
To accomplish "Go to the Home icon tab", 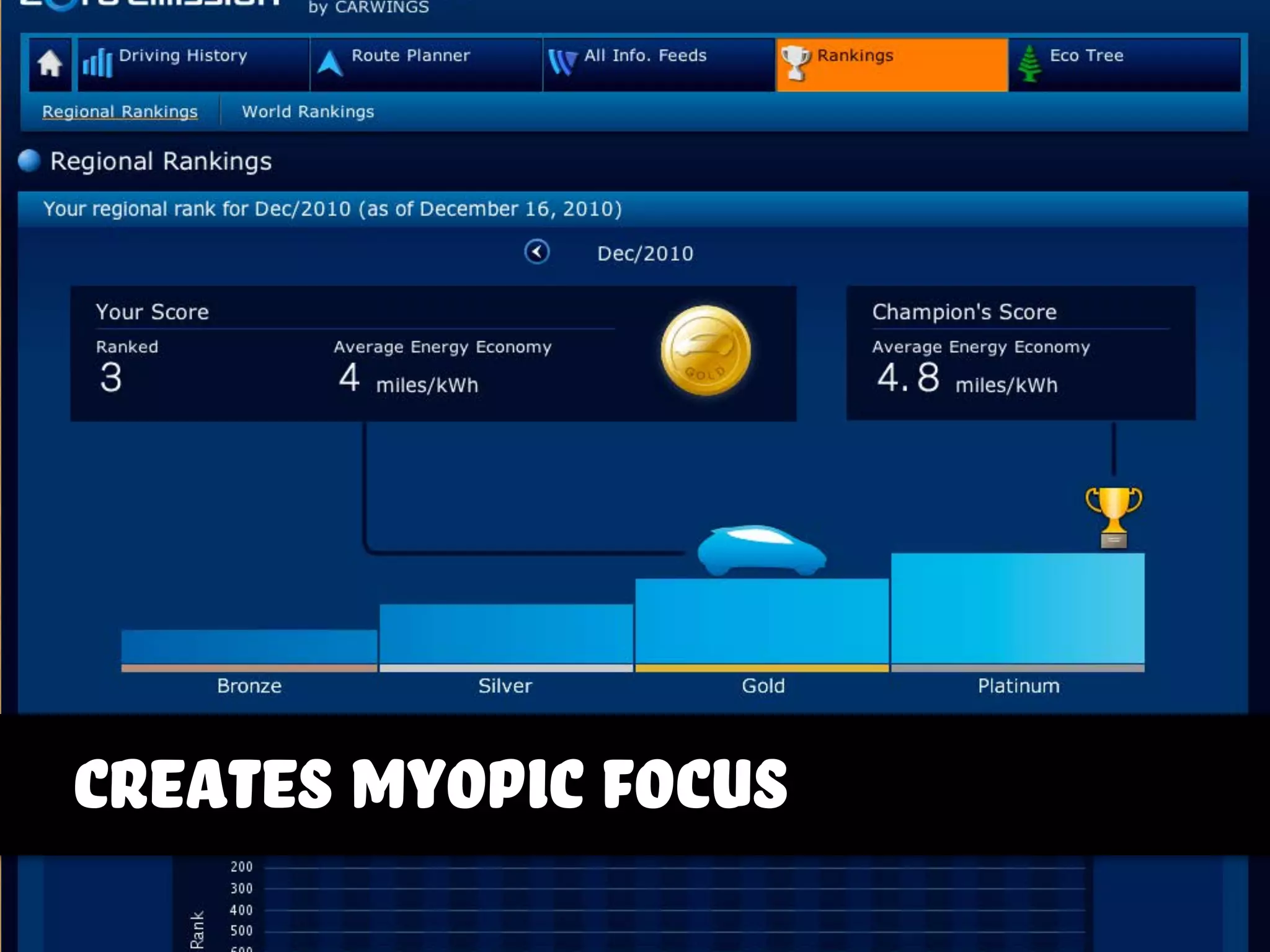I will coord(50,64).
